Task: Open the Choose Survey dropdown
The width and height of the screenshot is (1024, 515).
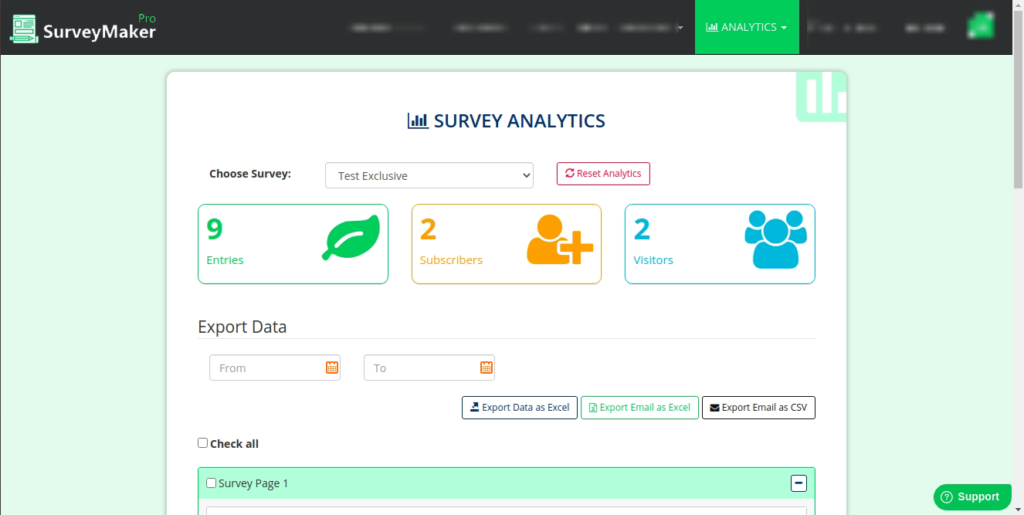Action: coord(429,176)
